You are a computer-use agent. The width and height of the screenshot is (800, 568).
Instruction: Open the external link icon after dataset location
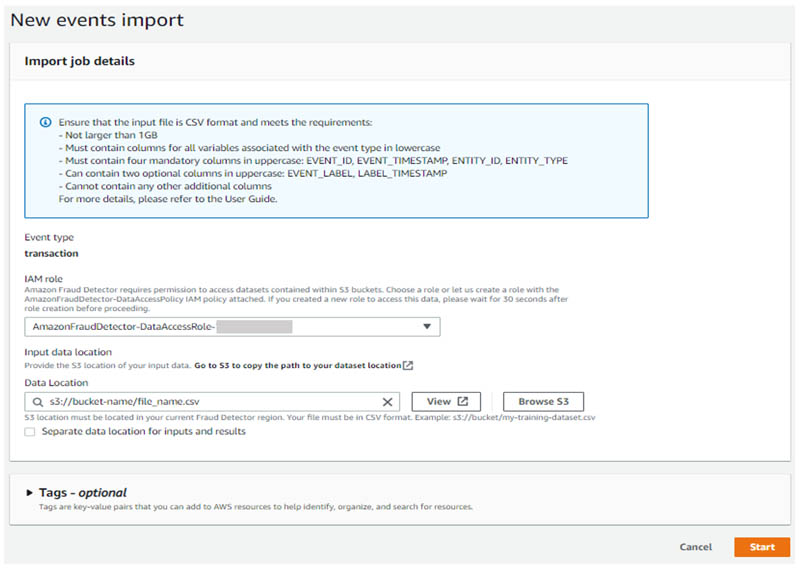point(408,365)
